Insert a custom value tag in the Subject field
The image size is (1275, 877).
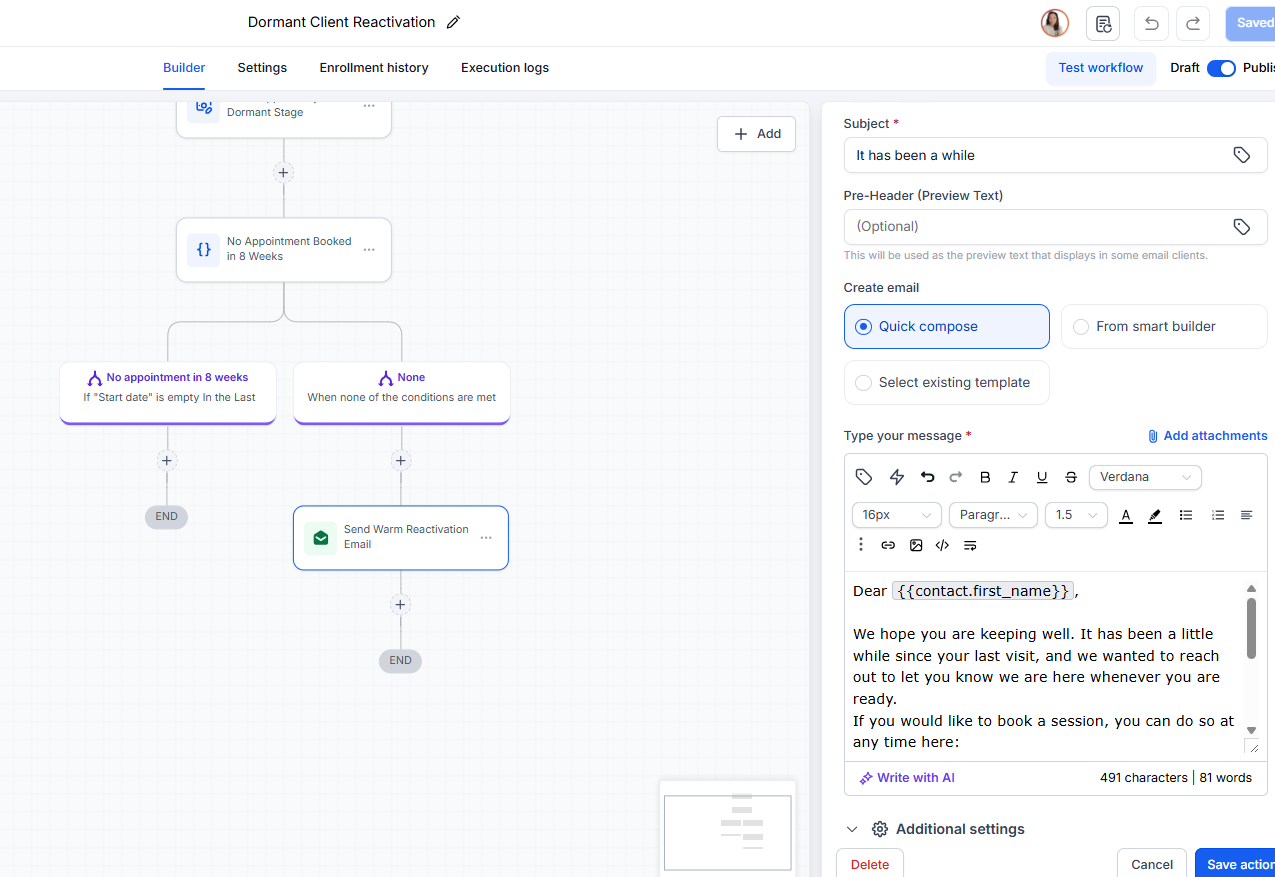[1241, 155]
